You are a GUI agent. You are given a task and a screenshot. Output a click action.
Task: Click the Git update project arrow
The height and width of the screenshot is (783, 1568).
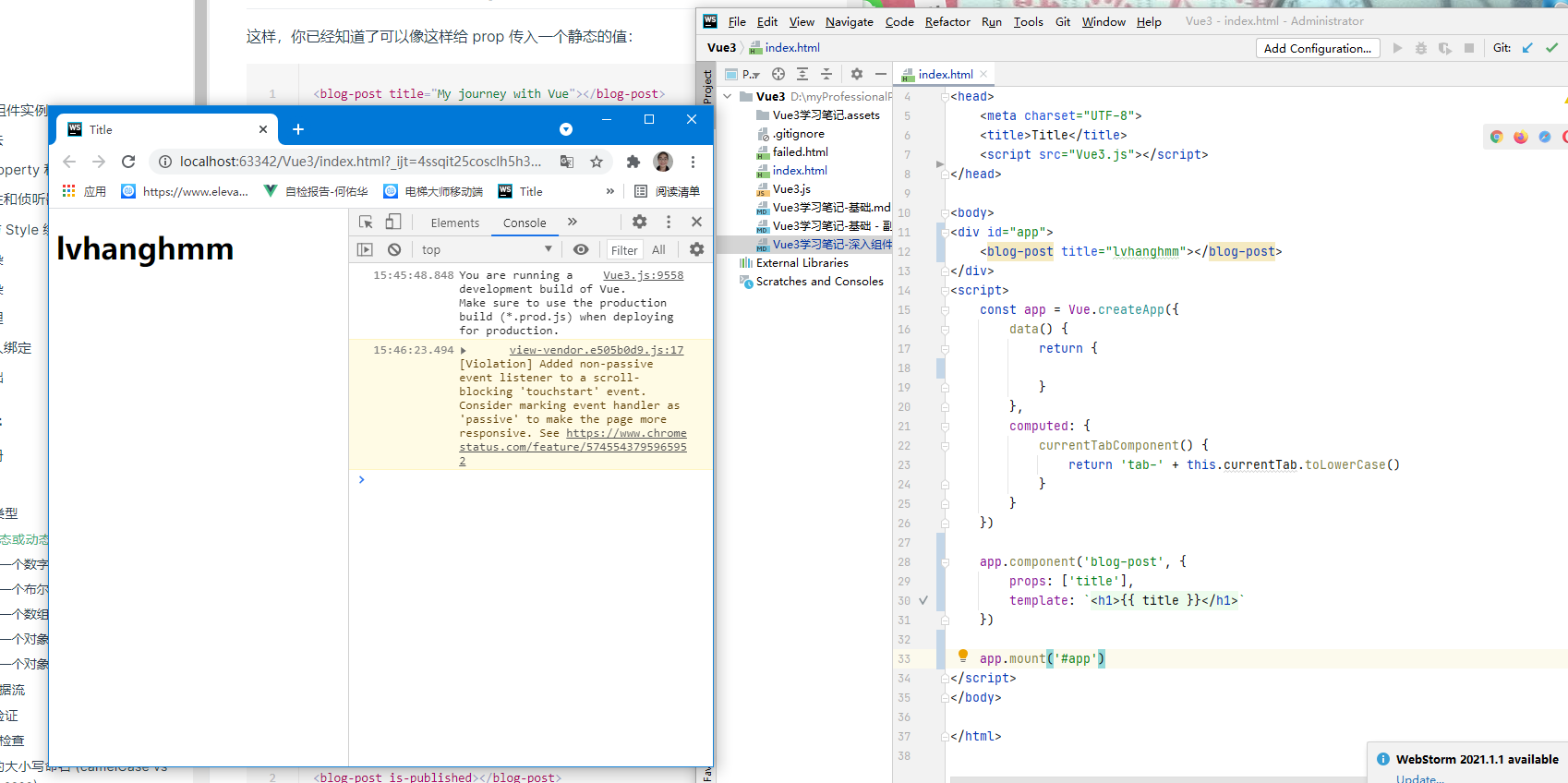(1527, 48)
